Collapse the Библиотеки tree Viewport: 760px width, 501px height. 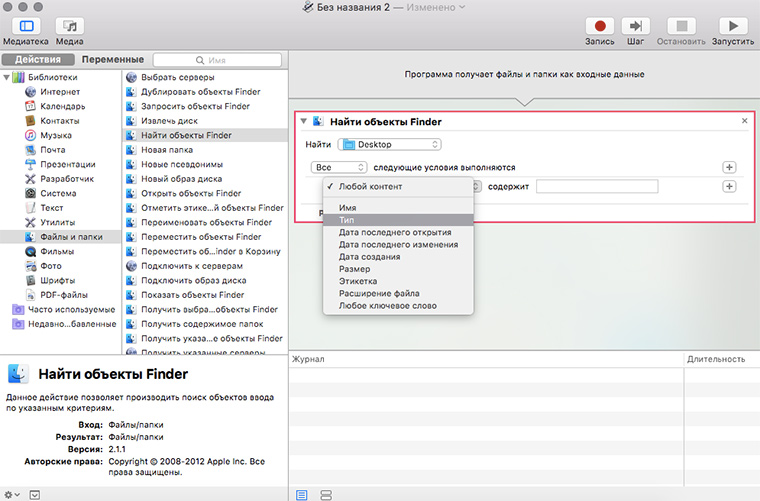(6, 78)
